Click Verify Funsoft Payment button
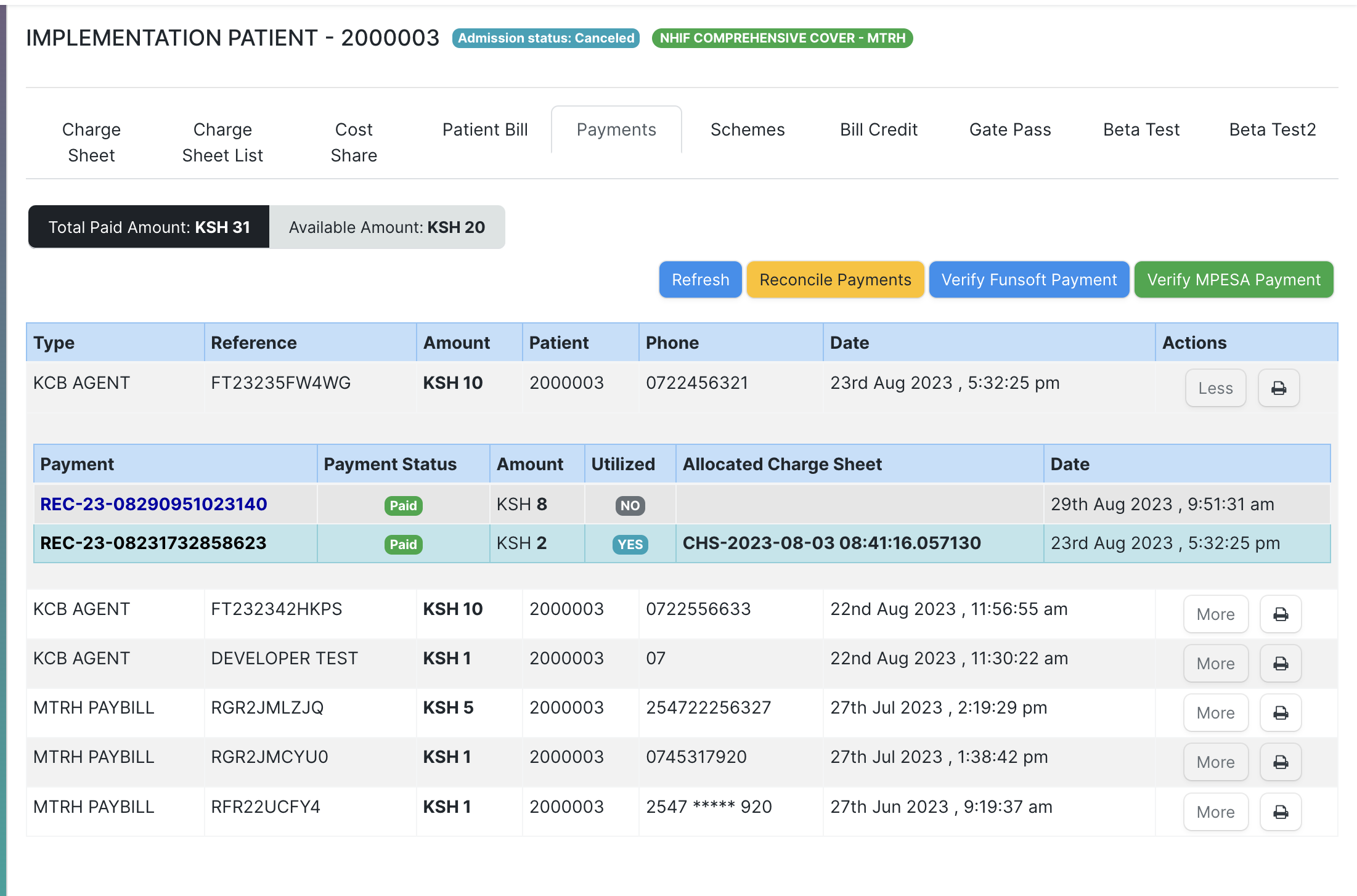Viewport: 1357px width, 896px height. (1029, 280)
